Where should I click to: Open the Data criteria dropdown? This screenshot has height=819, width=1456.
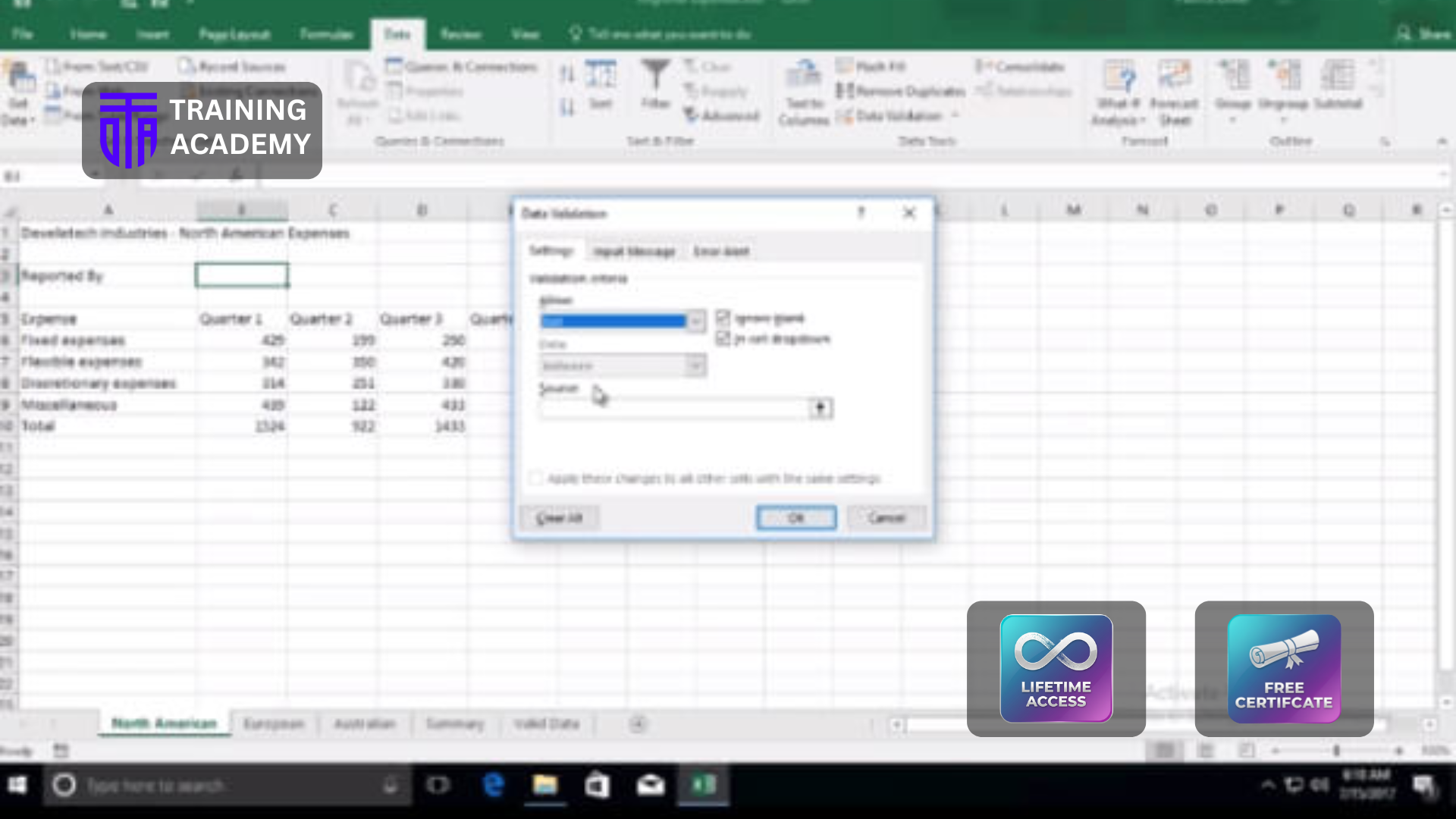(695, 366)
